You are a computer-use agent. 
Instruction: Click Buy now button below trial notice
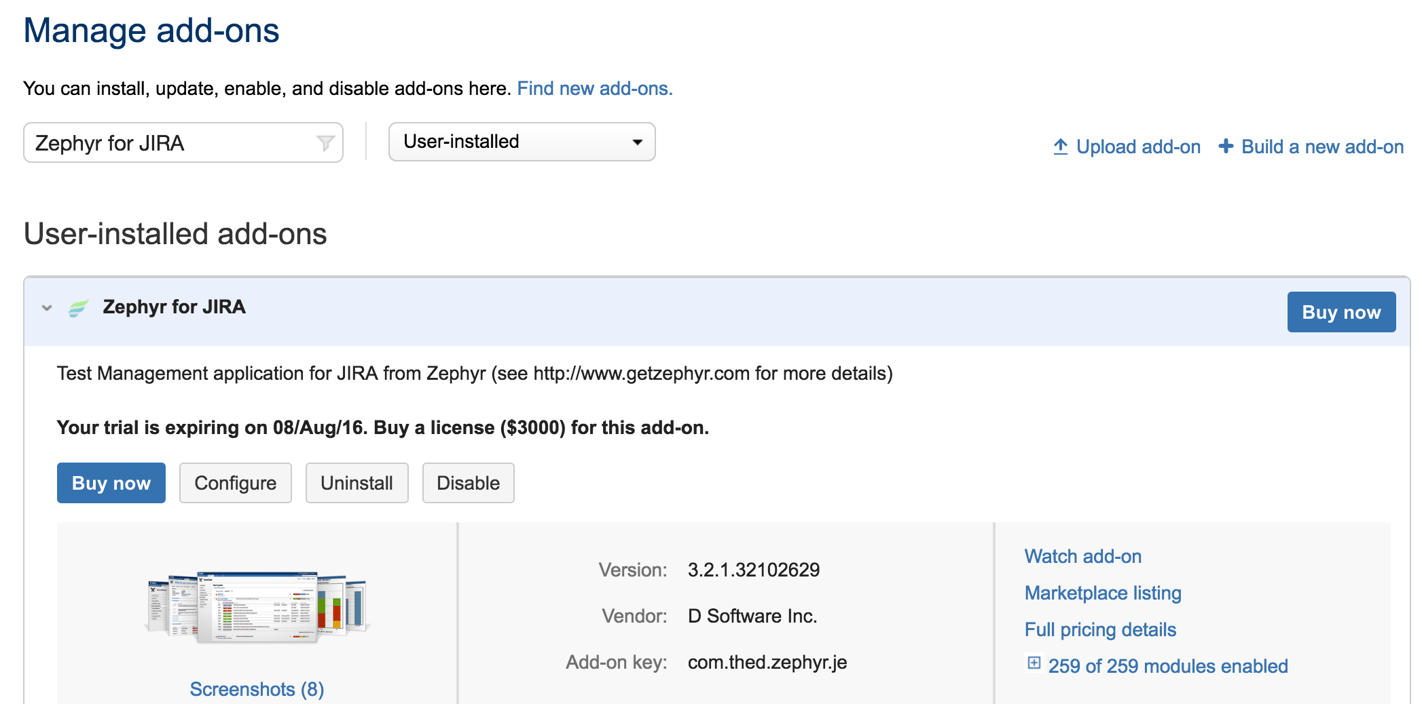pyautogui.click(x=111, y=483)
